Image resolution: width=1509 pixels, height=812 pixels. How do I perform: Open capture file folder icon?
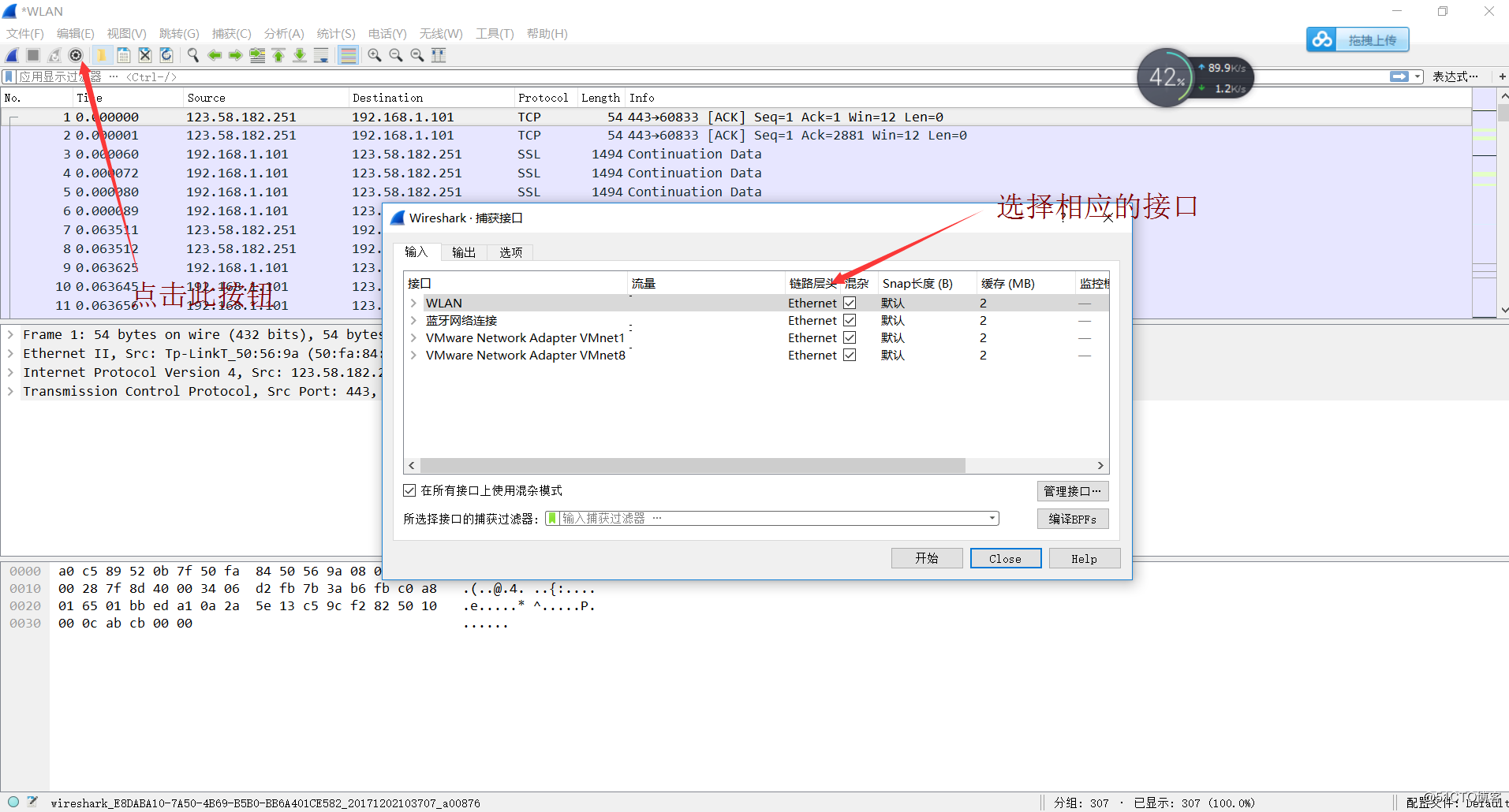click(x=102, y=55)
